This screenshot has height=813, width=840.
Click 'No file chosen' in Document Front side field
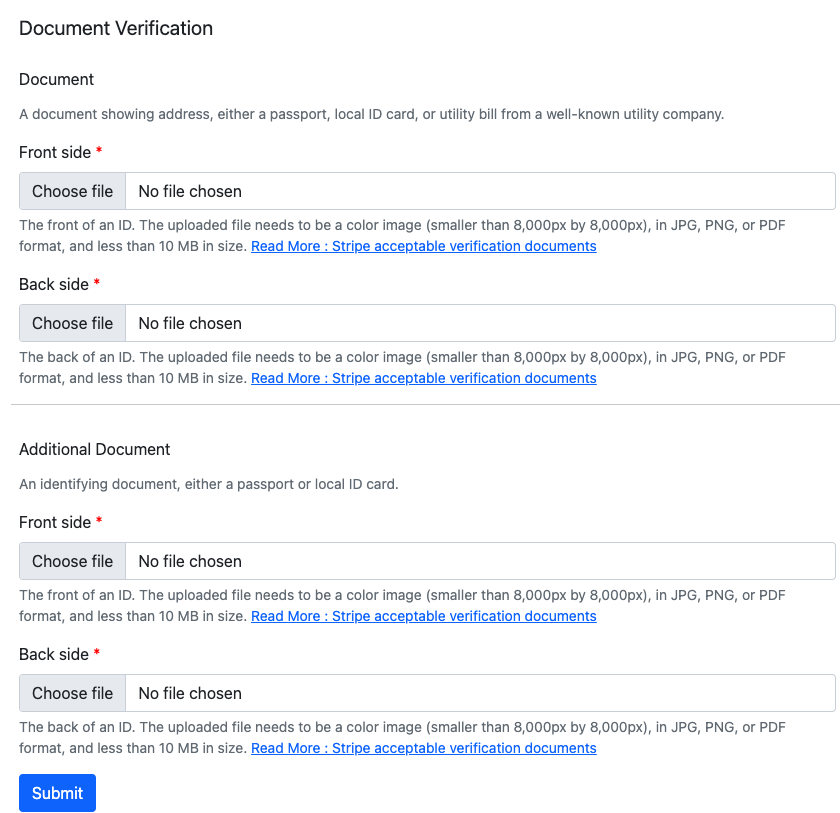point(190,191)
